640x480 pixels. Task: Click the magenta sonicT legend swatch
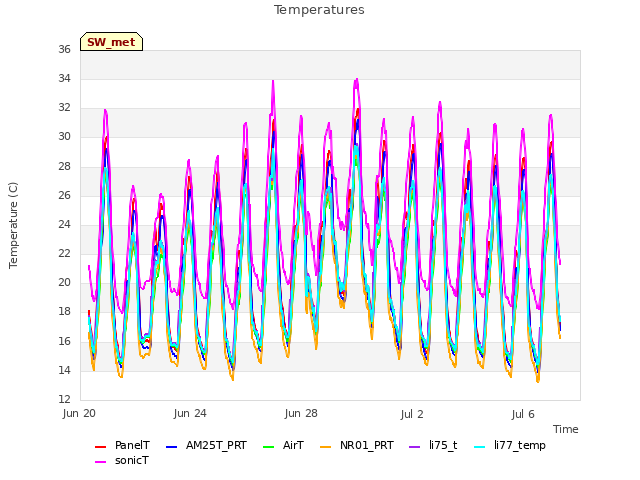(x=100, y=462)
